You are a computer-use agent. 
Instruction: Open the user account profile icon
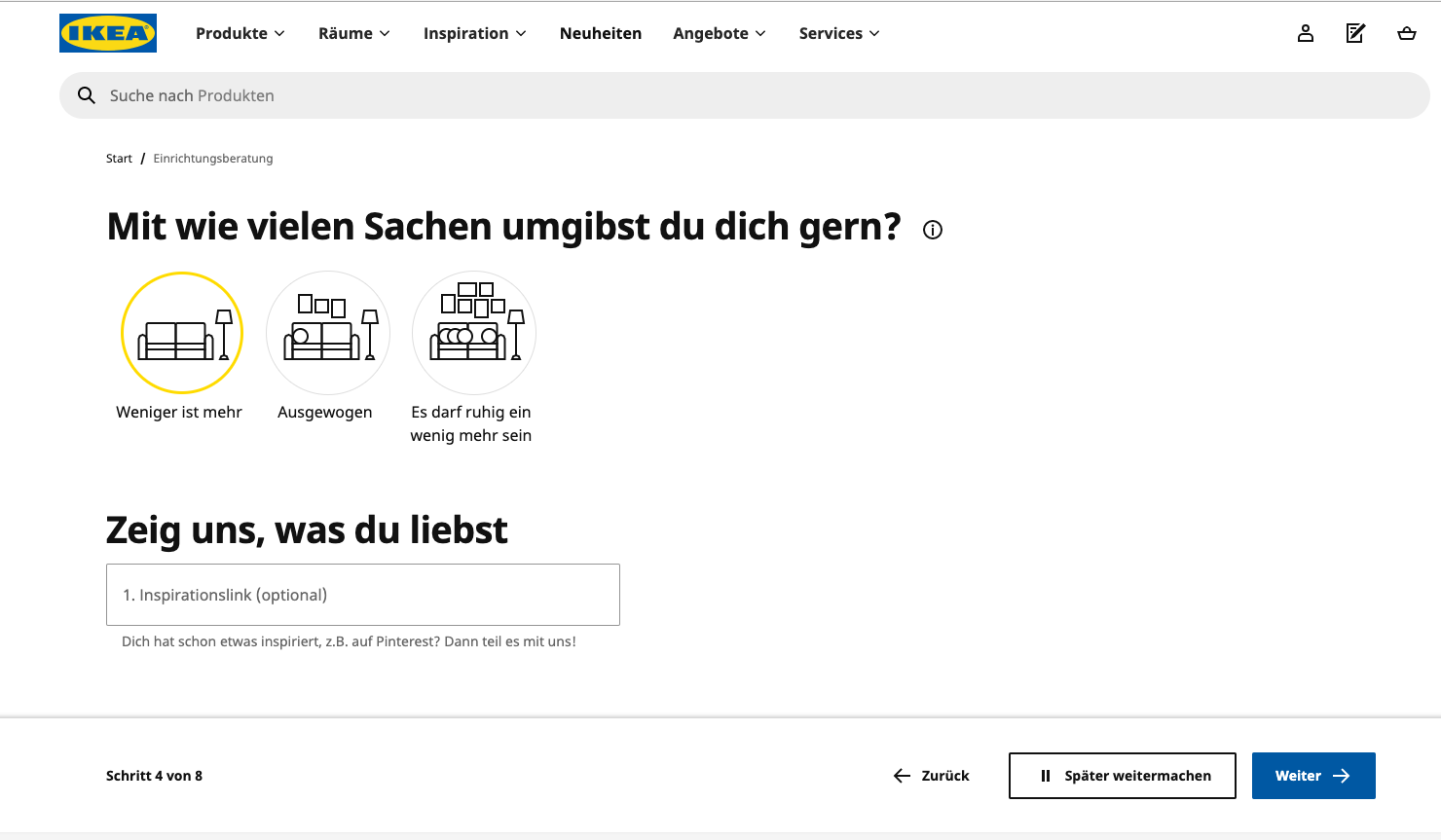1306,33
